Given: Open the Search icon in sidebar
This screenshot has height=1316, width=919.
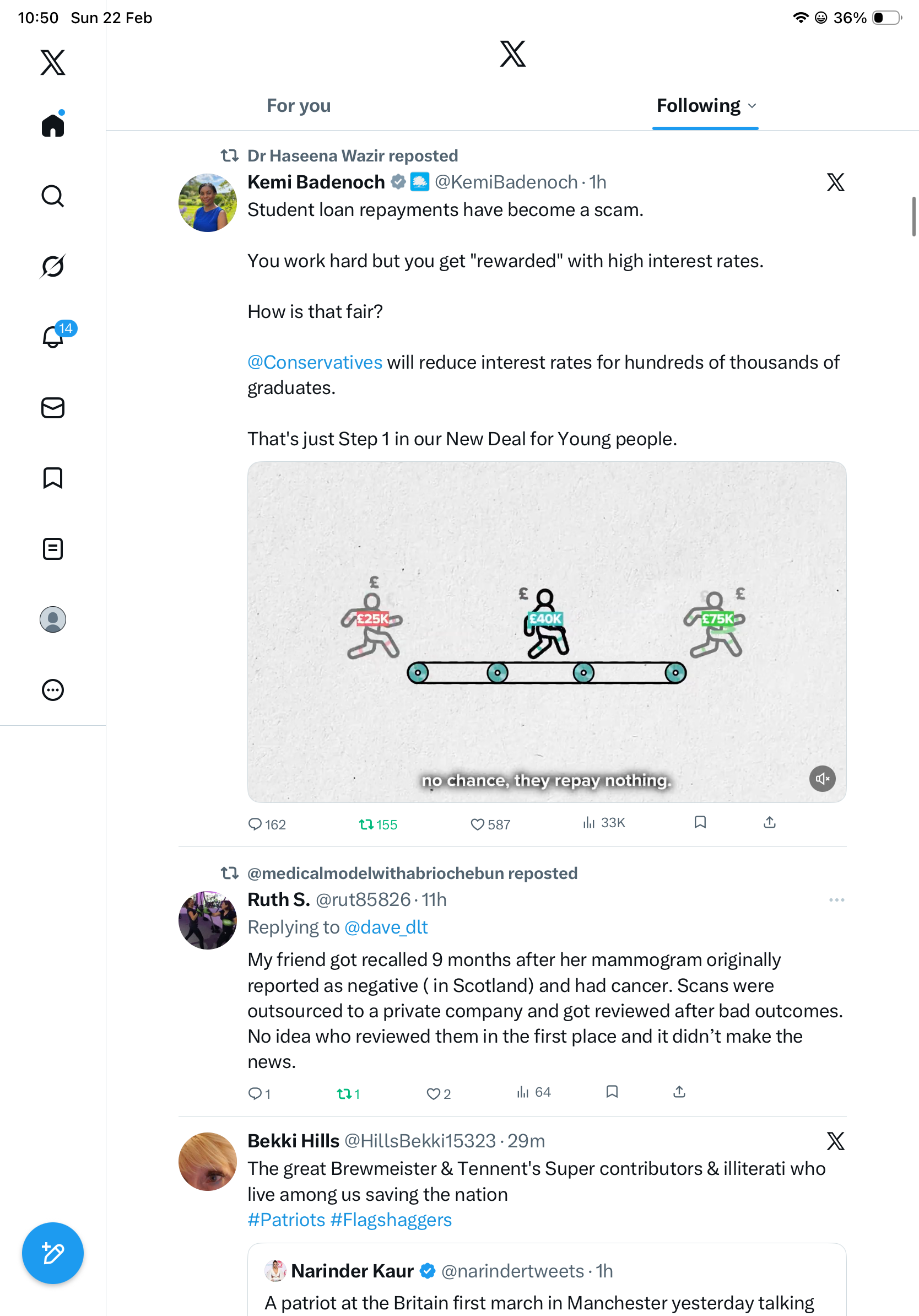Looking at the screenshot, I should click(x=53, y=196).
